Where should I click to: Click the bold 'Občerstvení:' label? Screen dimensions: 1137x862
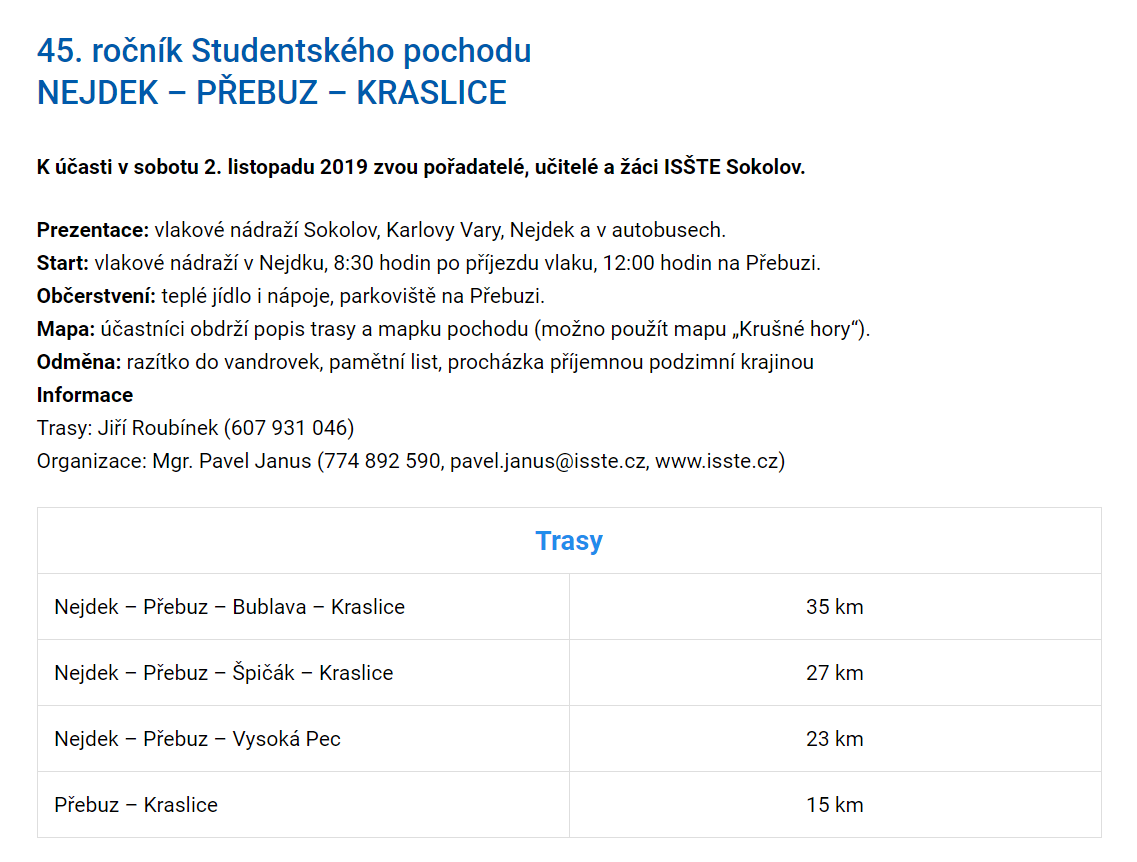pos(96,296)
